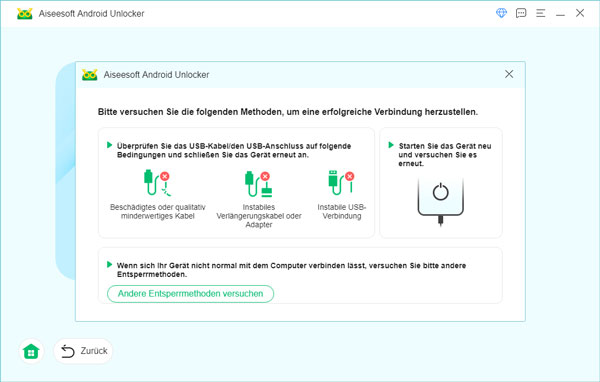Click green arrow beside Starten Sie das Gerät

click(391, 145)
